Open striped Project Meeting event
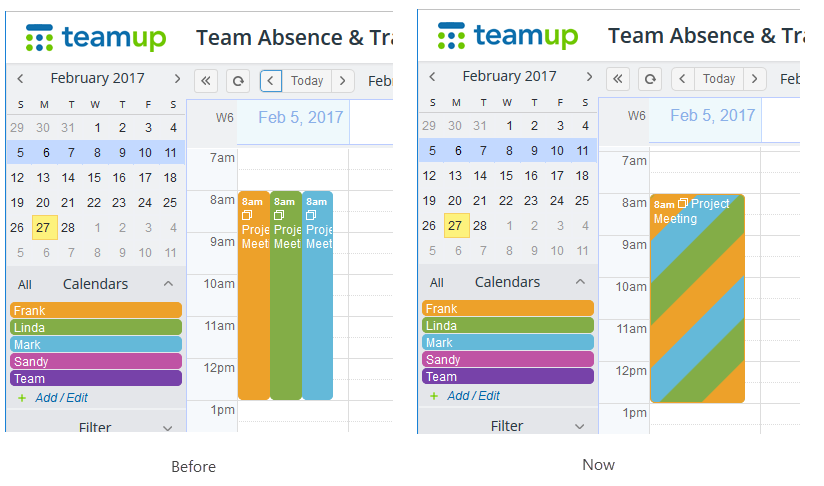 click(697, 298)
